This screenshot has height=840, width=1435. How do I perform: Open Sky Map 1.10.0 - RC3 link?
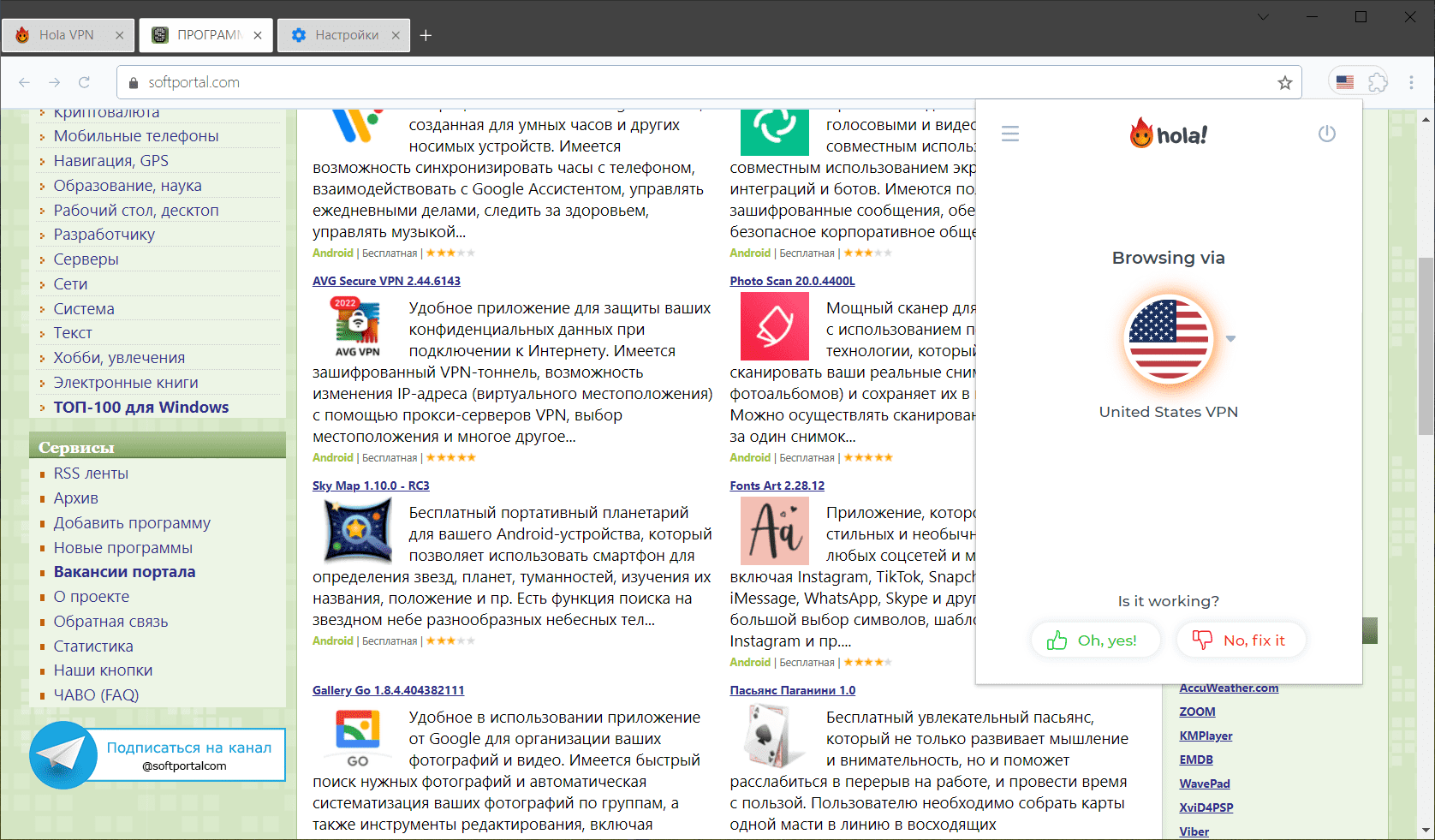[371, 486]
